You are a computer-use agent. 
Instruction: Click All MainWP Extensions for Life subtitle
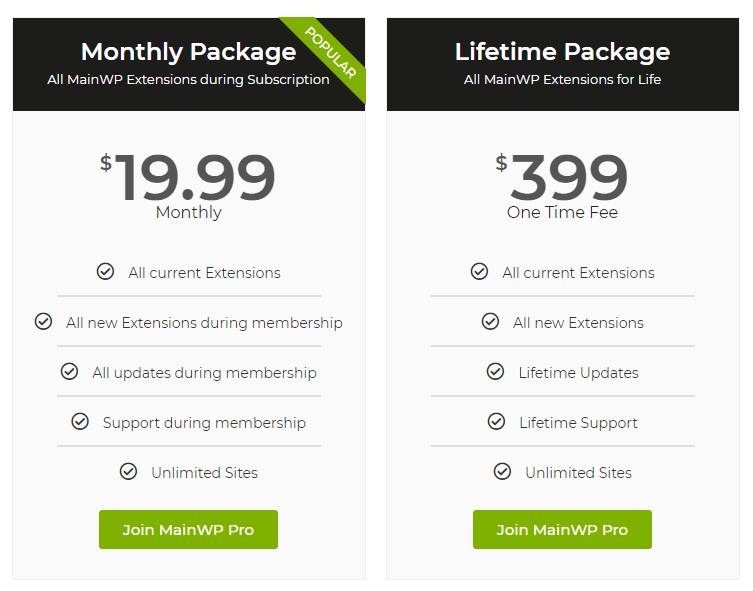point(562,80)
